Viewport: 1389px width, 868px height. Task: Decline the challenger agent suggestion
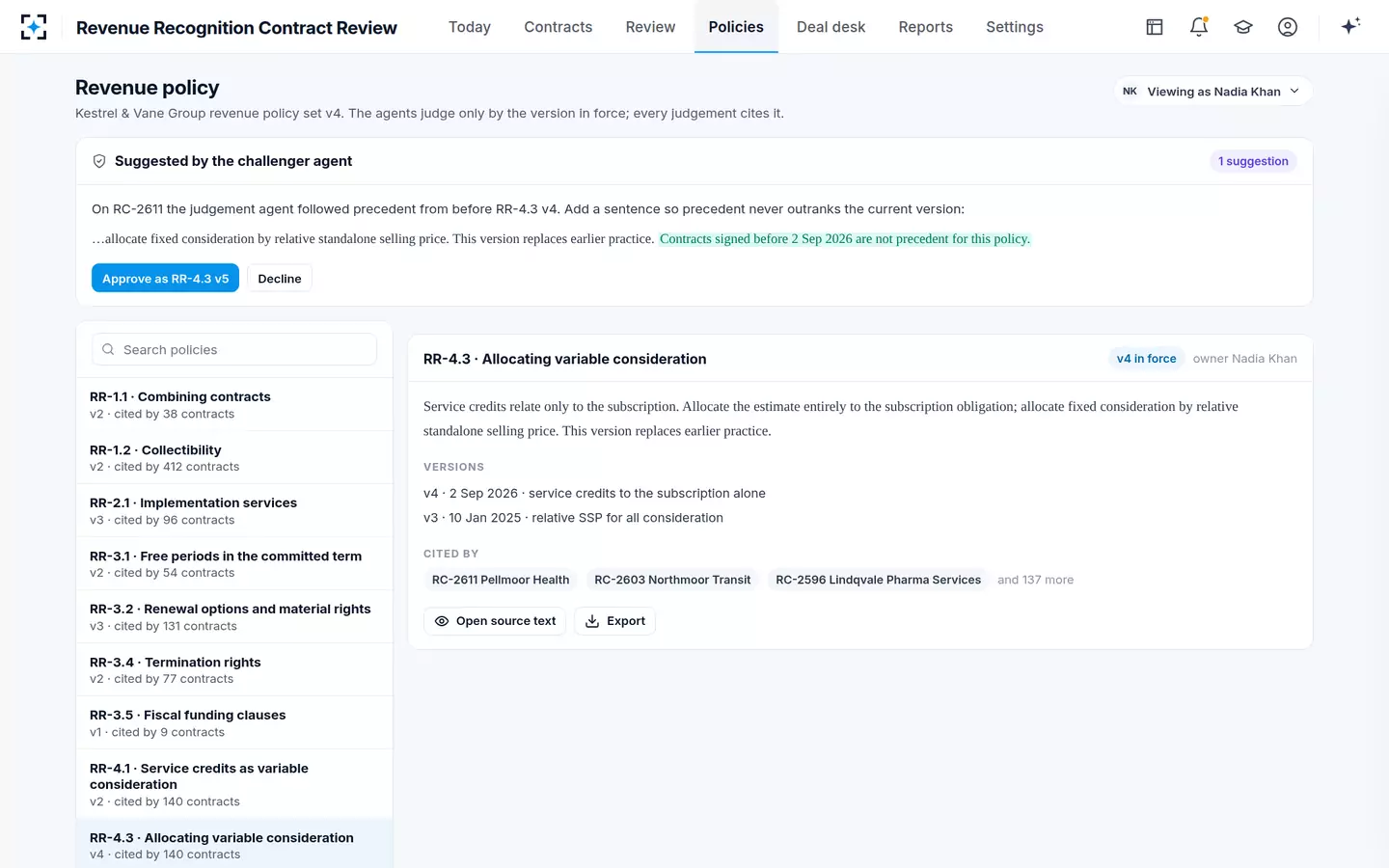click(280, 278)
